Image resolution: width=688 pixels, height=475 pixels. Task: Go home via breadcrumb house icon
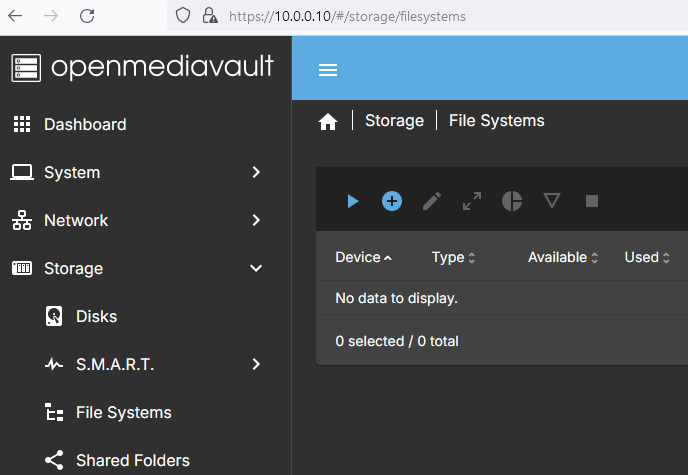[x=328, y=121]
